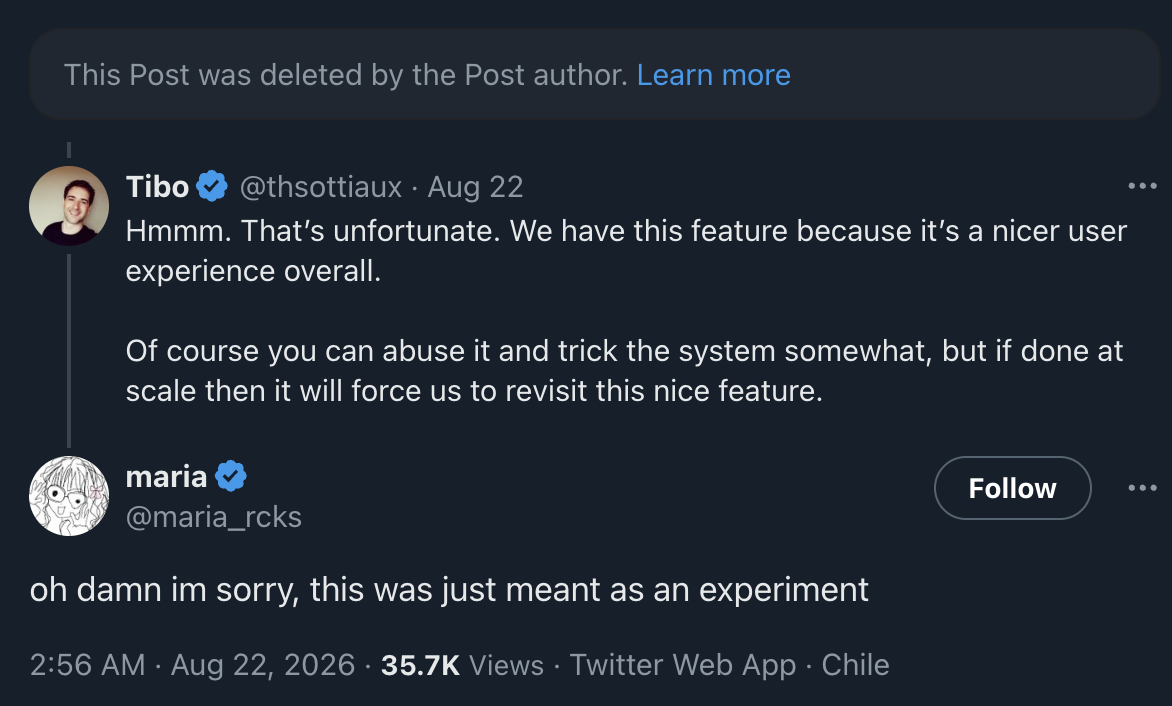Open the 2:56 AM · Aug 22, 2026 timestamp
1172x706 pixels.
coord(192,665)
